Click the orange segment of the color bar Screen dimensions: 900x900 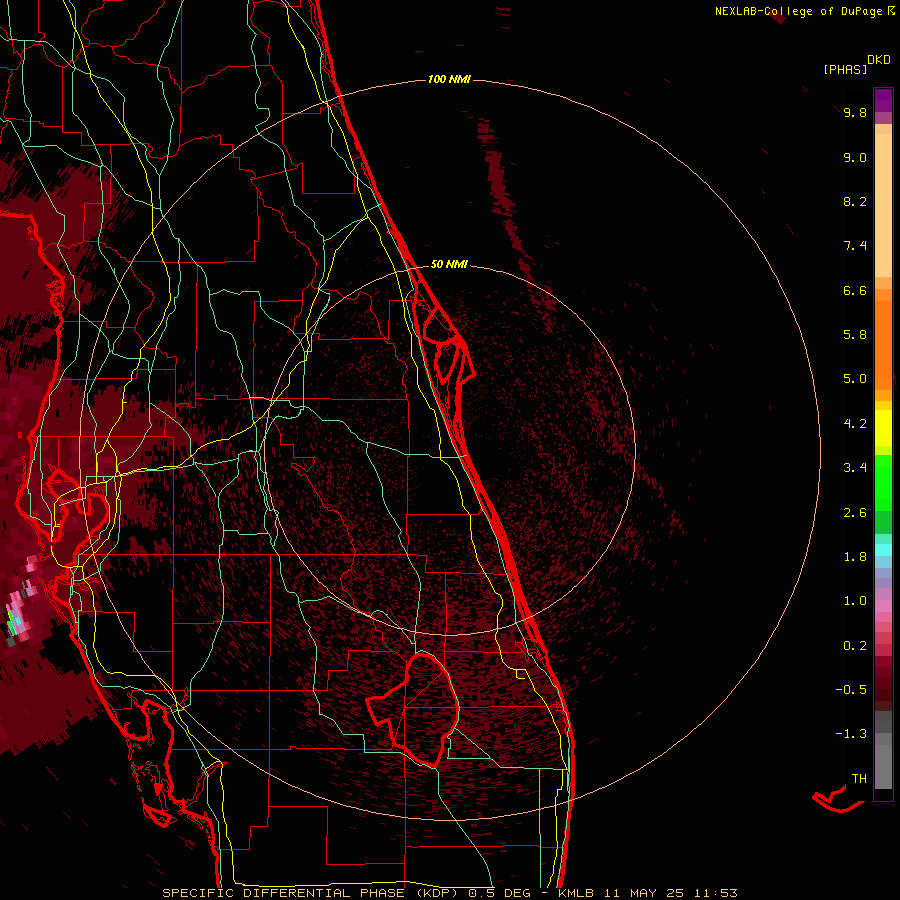883,344
